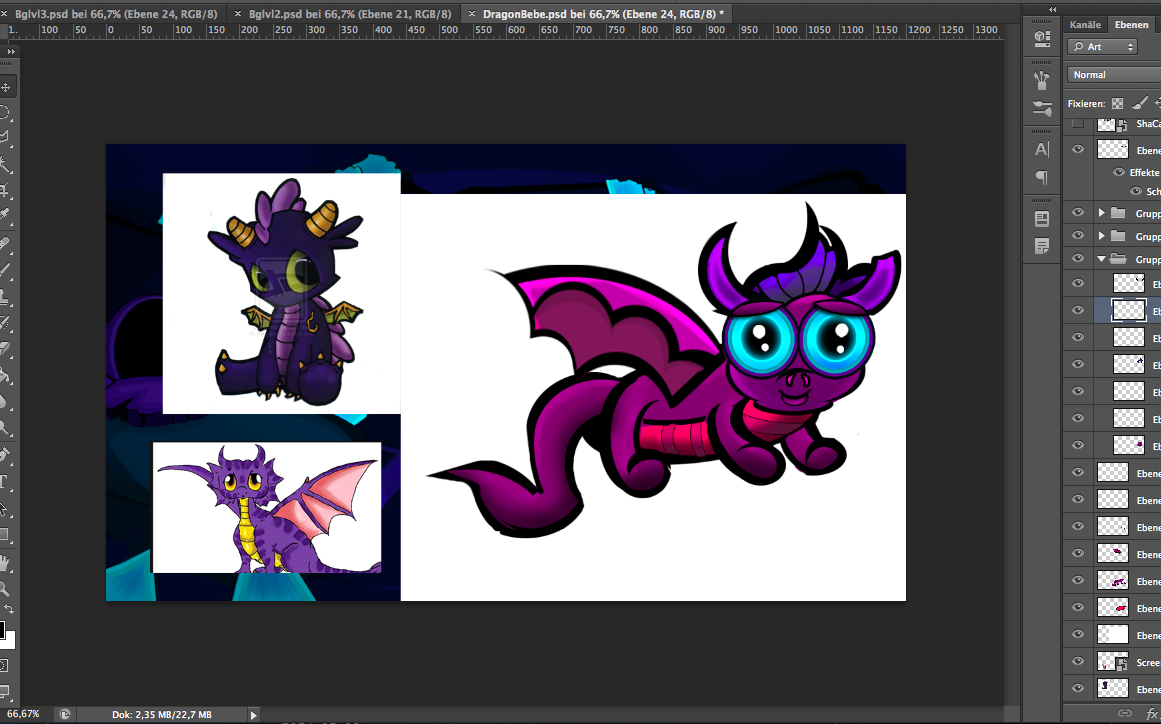Image resolution: width=1161 pixels, height=724 pixels.
Task: Click the foreground color swatch
Action: [2, 630]
